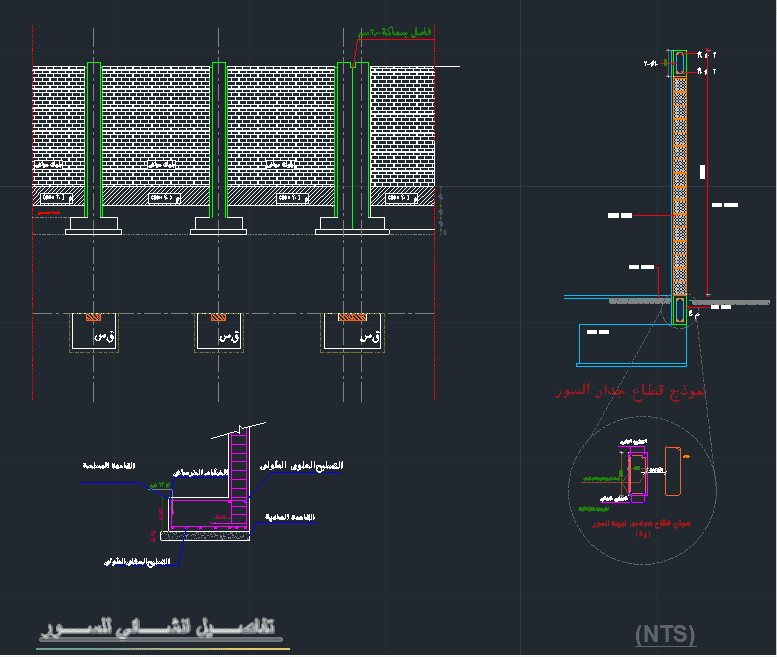Click the "(NTS)" scale label
Image resolution: width=777 pixels, height=657 pixels.
click(665, 635)
